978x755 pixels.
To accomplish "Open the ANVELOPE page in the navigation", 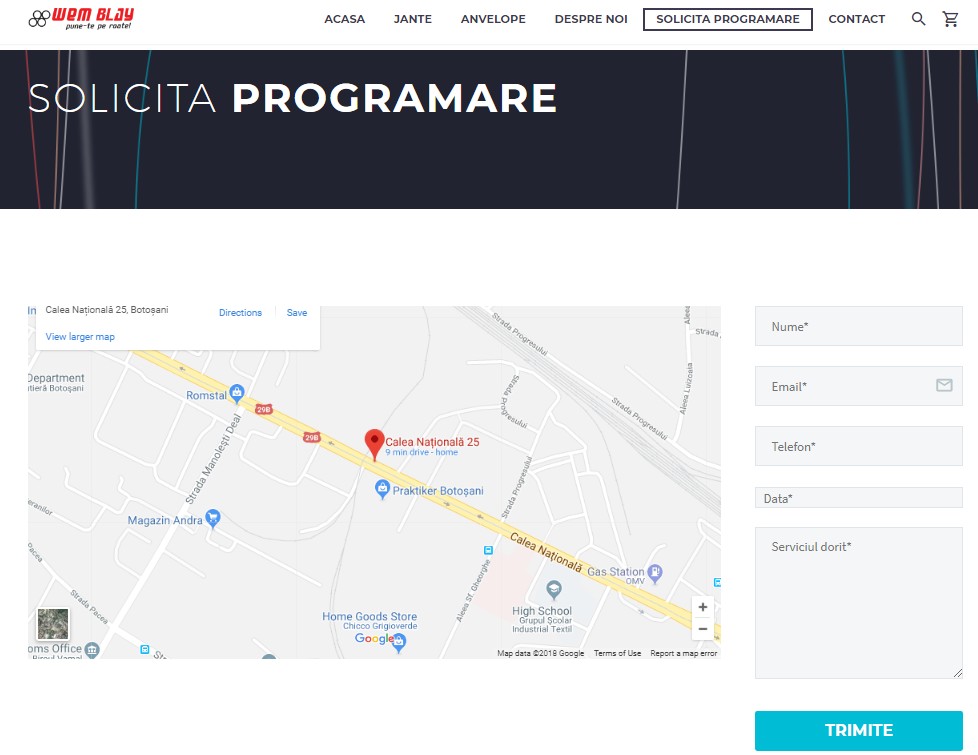I will (493, 19).
